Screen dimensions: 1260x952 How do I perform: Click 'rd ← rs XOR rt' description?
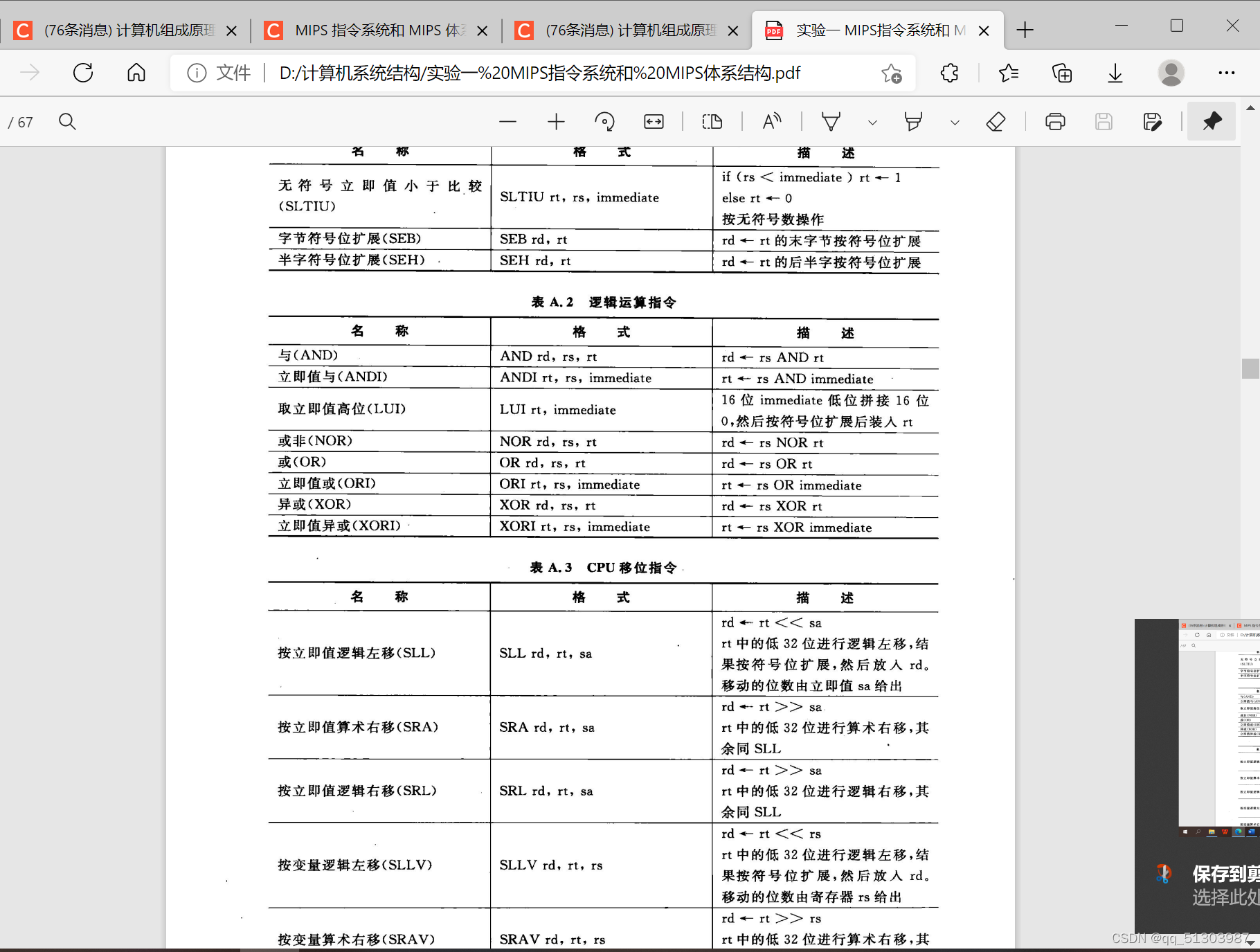coord(772,506)
